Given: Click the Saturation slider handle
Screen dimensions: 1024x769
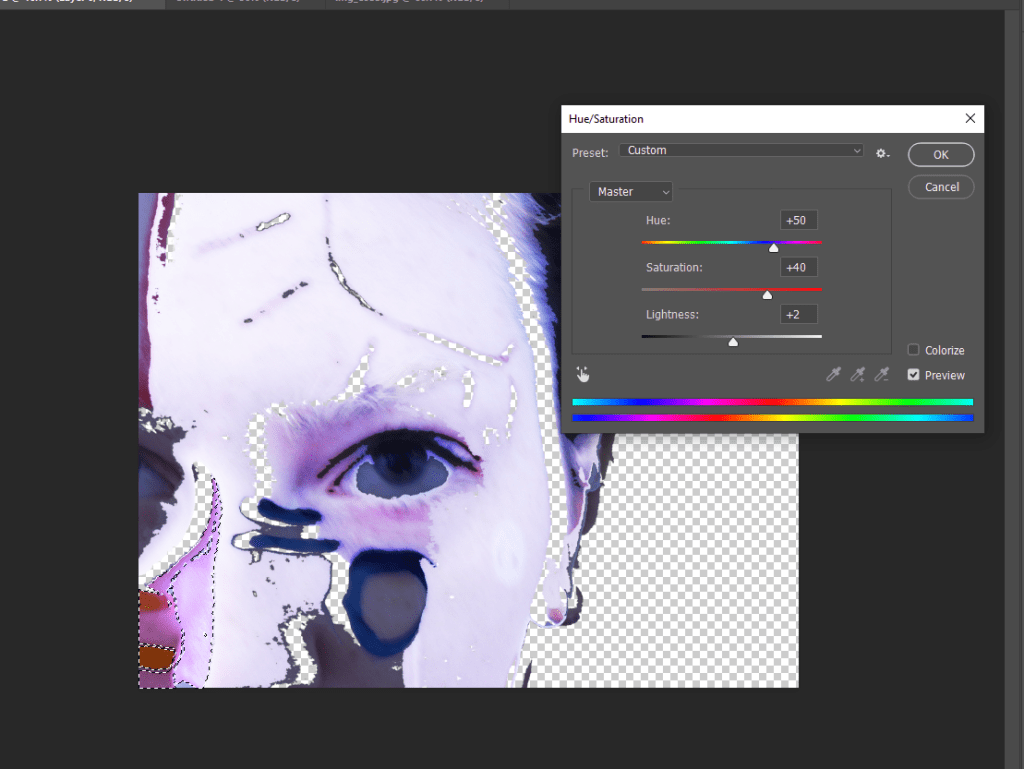Looking at the screenshot, I should click(x=767, y=294).
